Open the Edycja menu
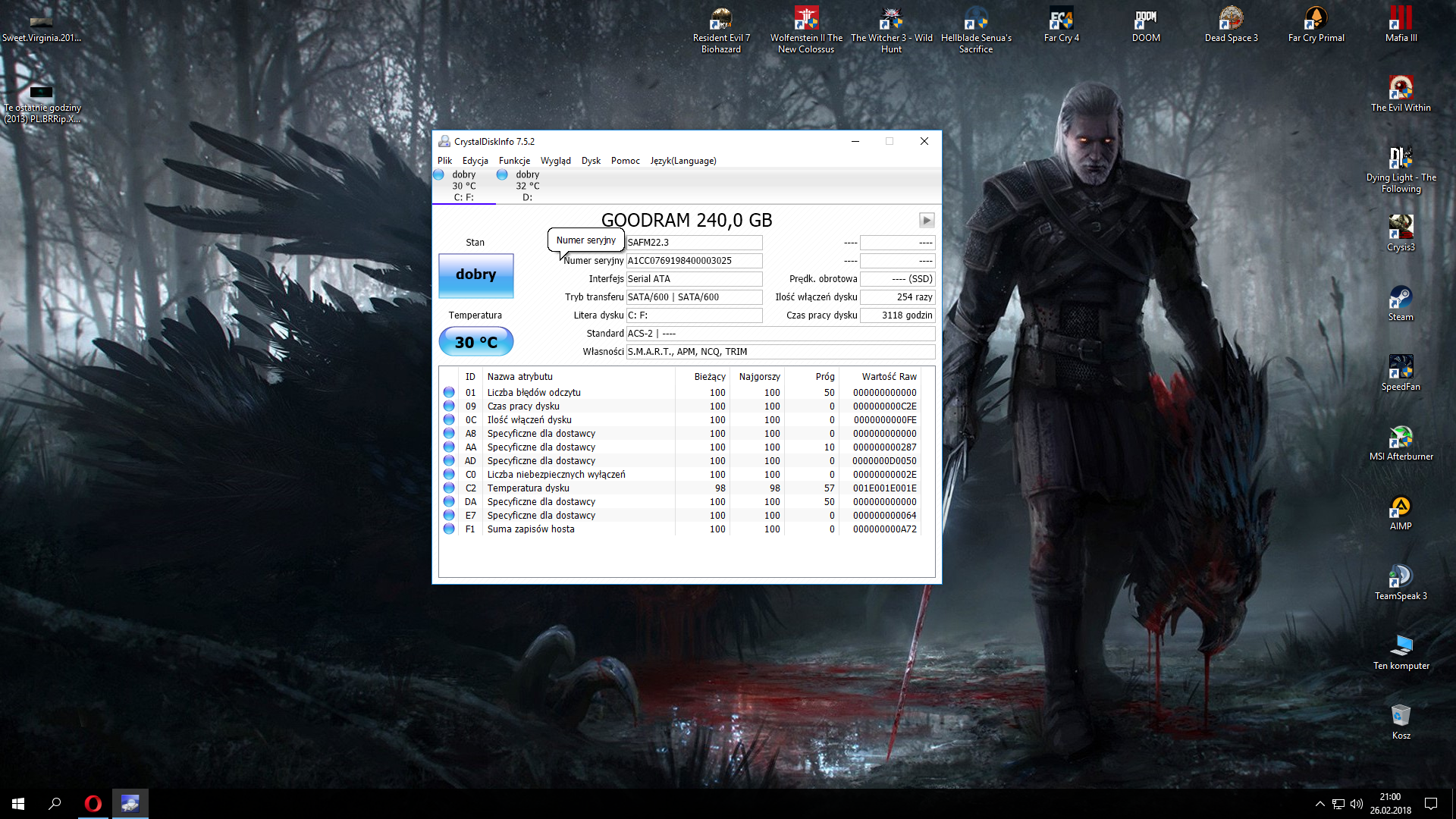The width and height of the screenshot is (1456, 819). coord(475,161)
